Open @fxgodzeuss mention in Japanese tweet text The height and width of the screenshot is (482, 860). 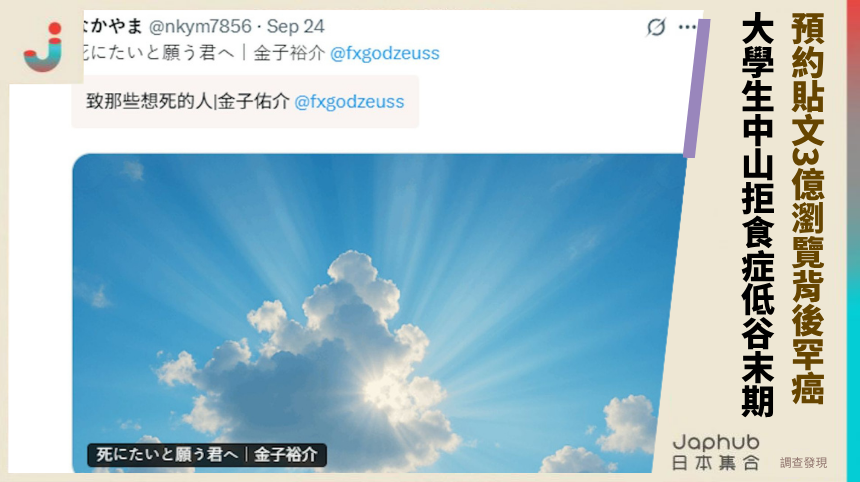[x=384, y=53]
